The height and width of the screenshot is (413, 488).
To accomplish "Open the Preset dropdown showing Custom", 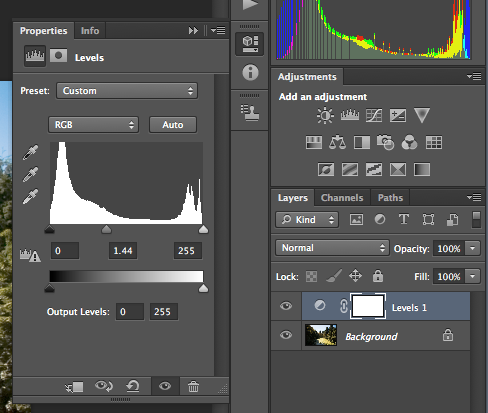I will [127, 91].
